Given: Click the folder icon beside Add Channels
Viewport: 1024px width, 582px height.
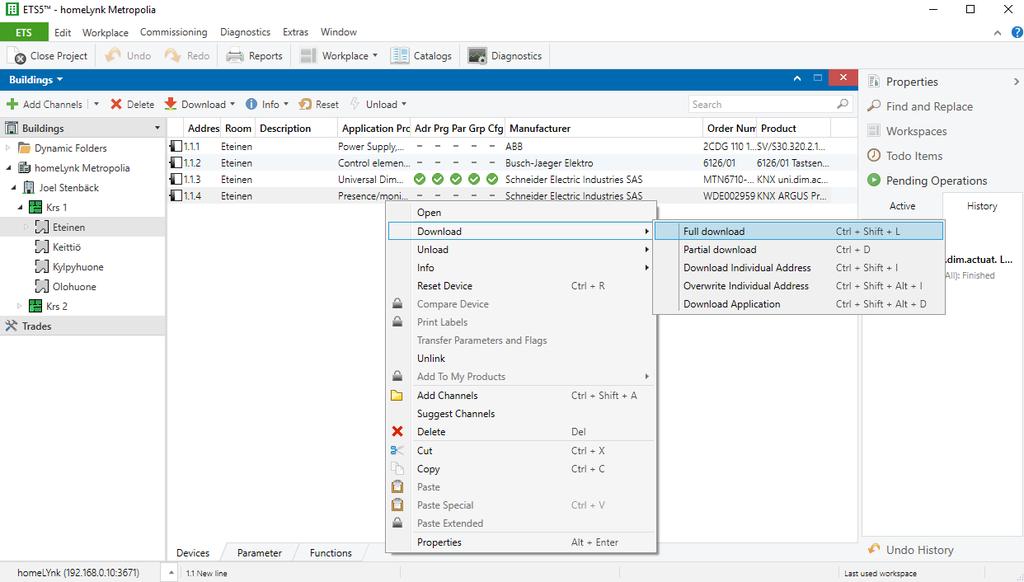Looking at the screenshot, I should (397, 395).
